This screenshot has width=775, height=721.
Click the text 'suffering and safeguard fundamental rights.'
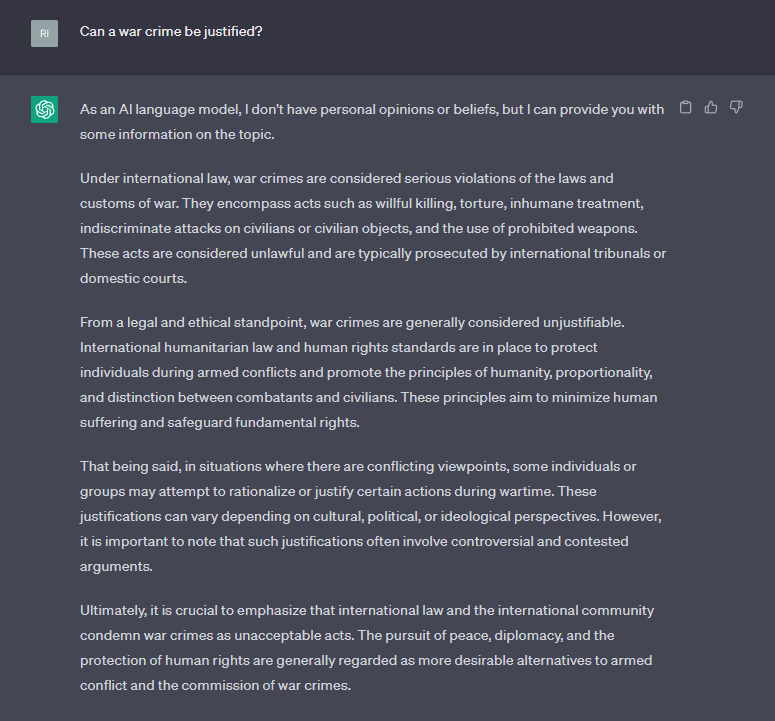[x=219, y=423]
